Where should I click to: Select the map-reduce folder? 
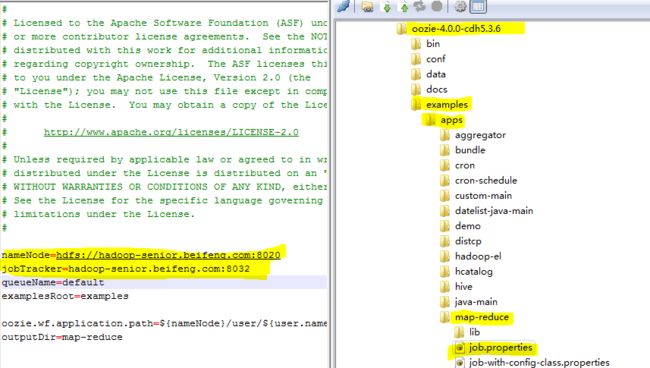pos(482,317)
